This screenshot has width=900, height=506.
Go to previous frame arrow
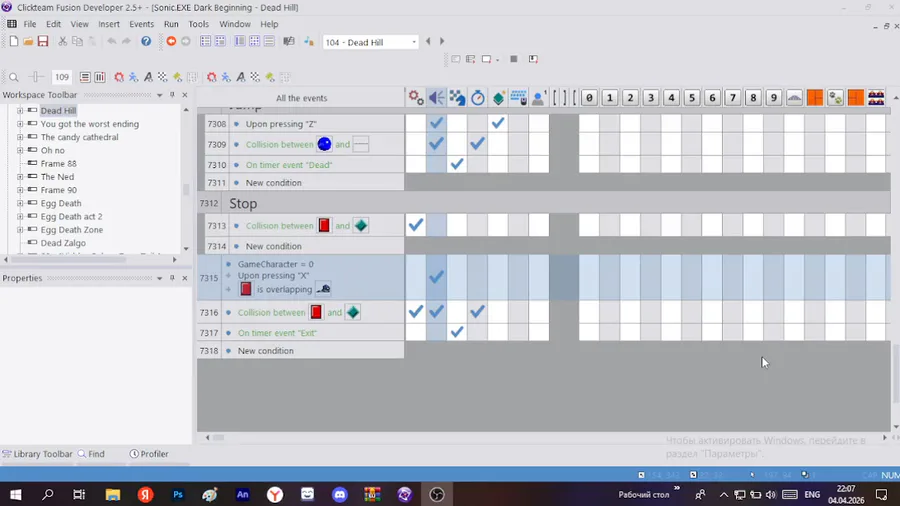coord(428,41)
